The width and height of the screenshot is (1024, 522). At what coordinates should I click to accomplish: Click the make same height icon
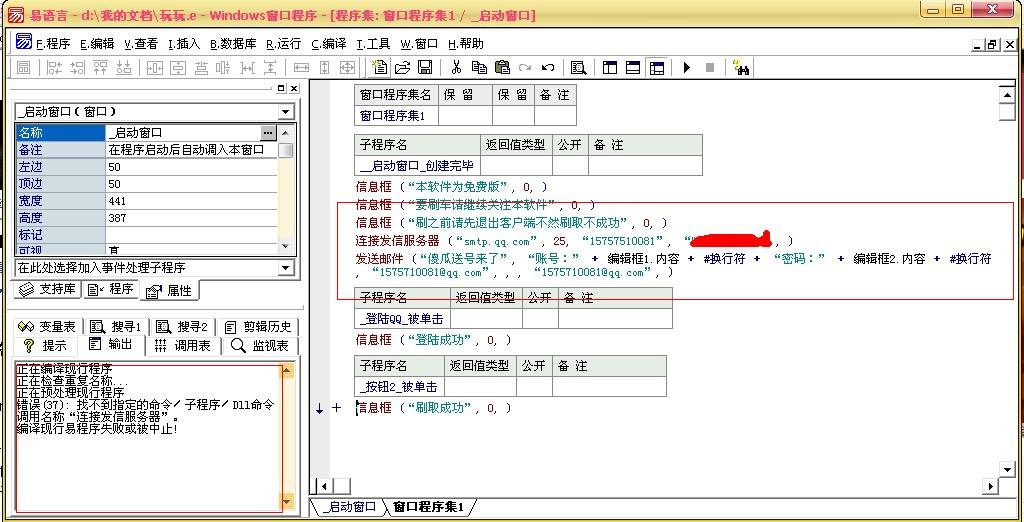coord(325,67)
